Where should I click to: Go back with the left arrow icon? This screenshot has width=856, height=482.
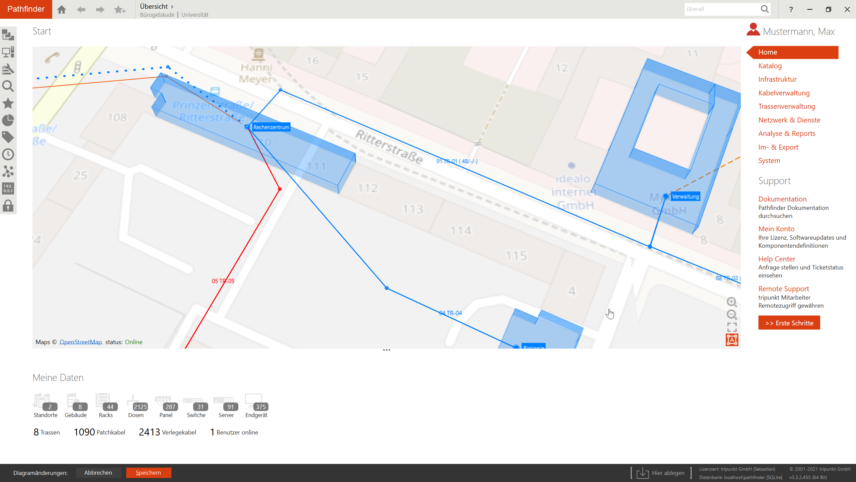tap(81, 9)
